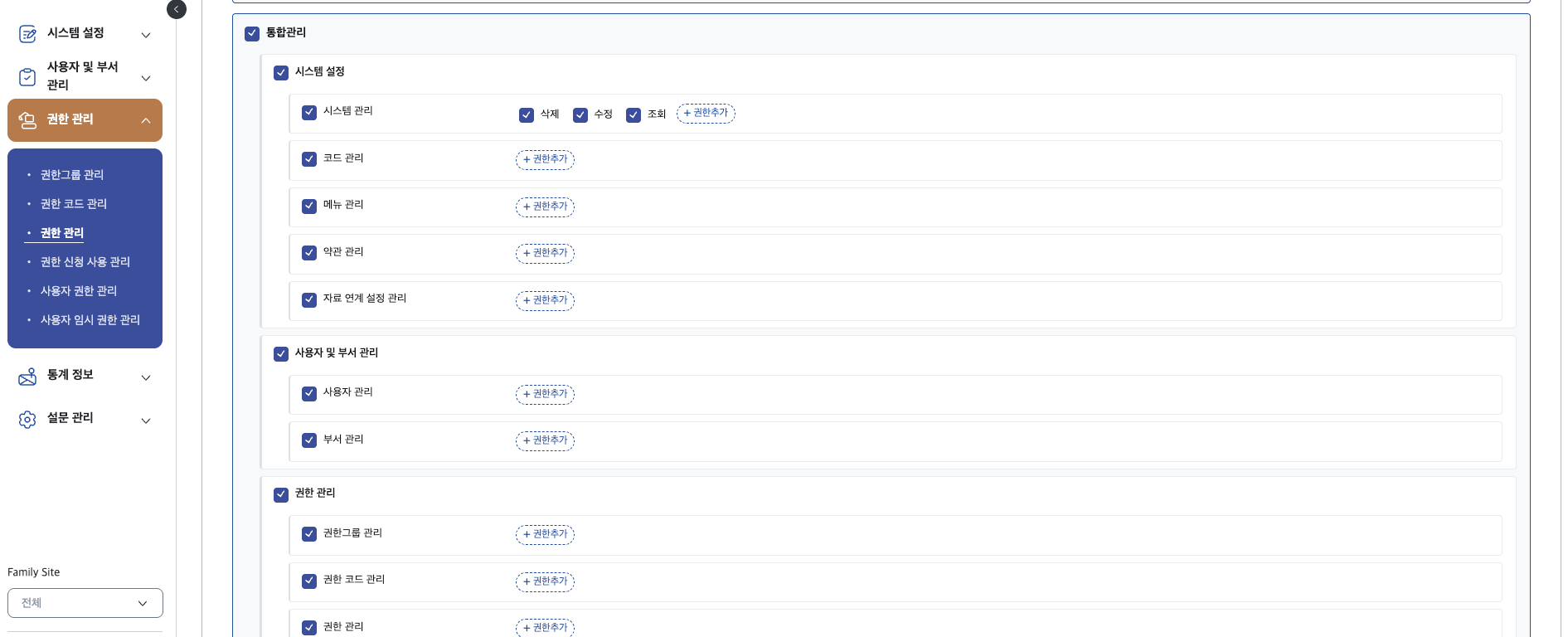Click the 설문 관리 gear icon
Viewport: 1568px width, 637px height.
coord(27,420)
